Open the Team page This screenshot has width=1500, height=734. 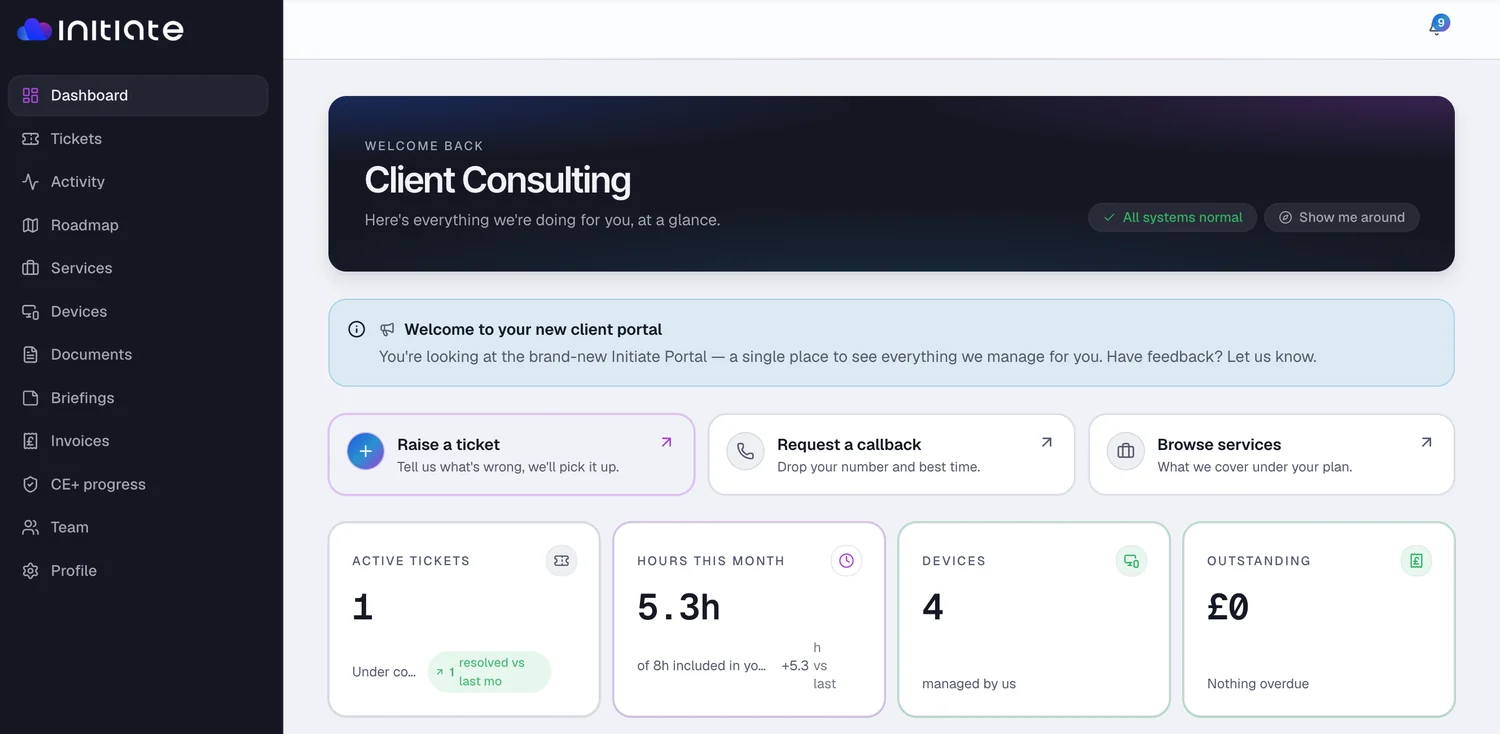point(138,527)
